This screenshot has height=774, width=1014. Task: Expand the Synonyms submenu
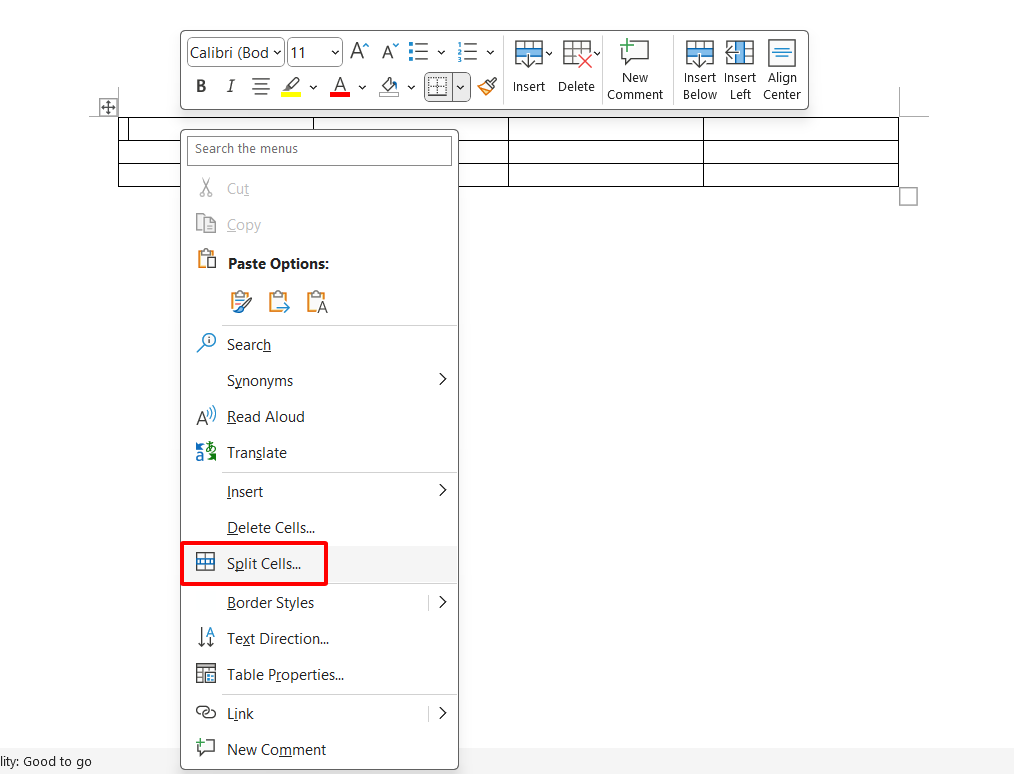[442, 380]
